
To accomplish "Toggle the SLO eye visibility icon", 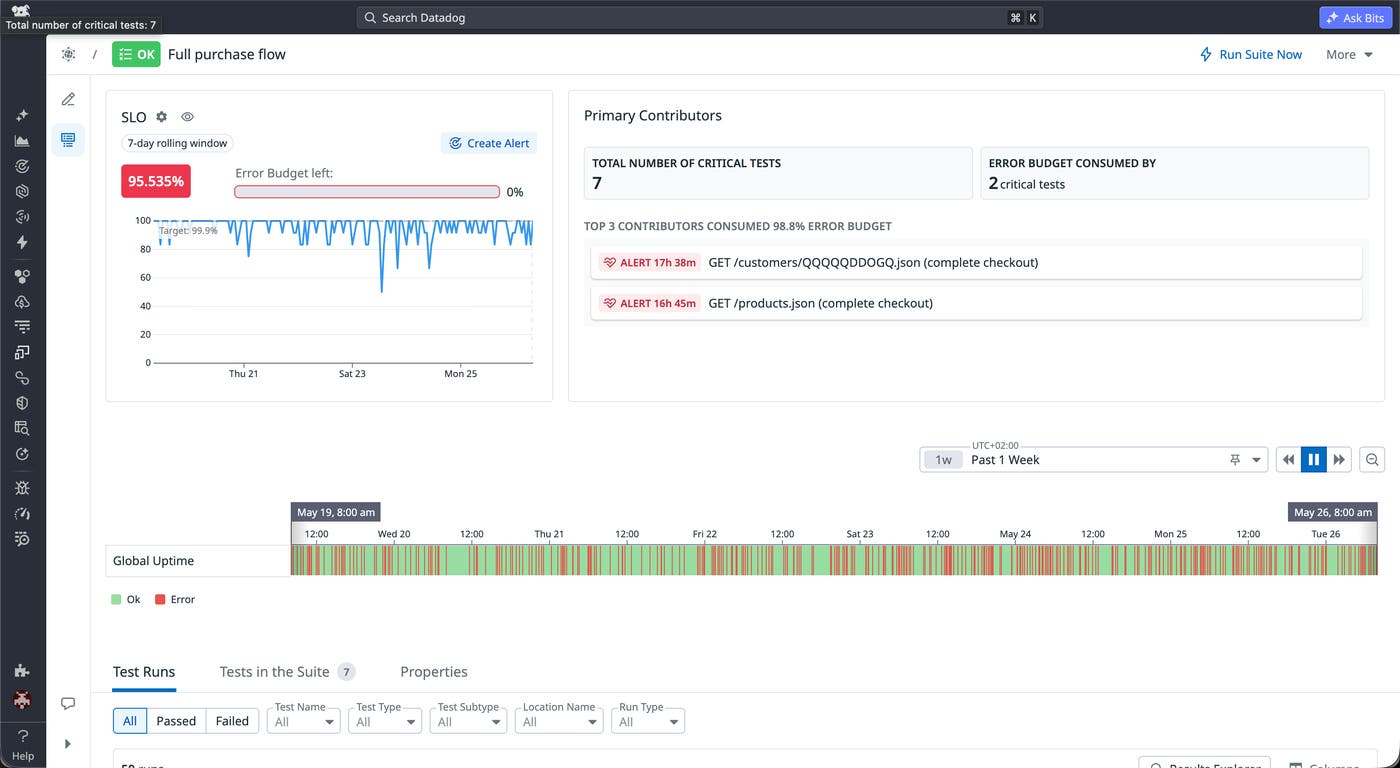I will [187, 117].
